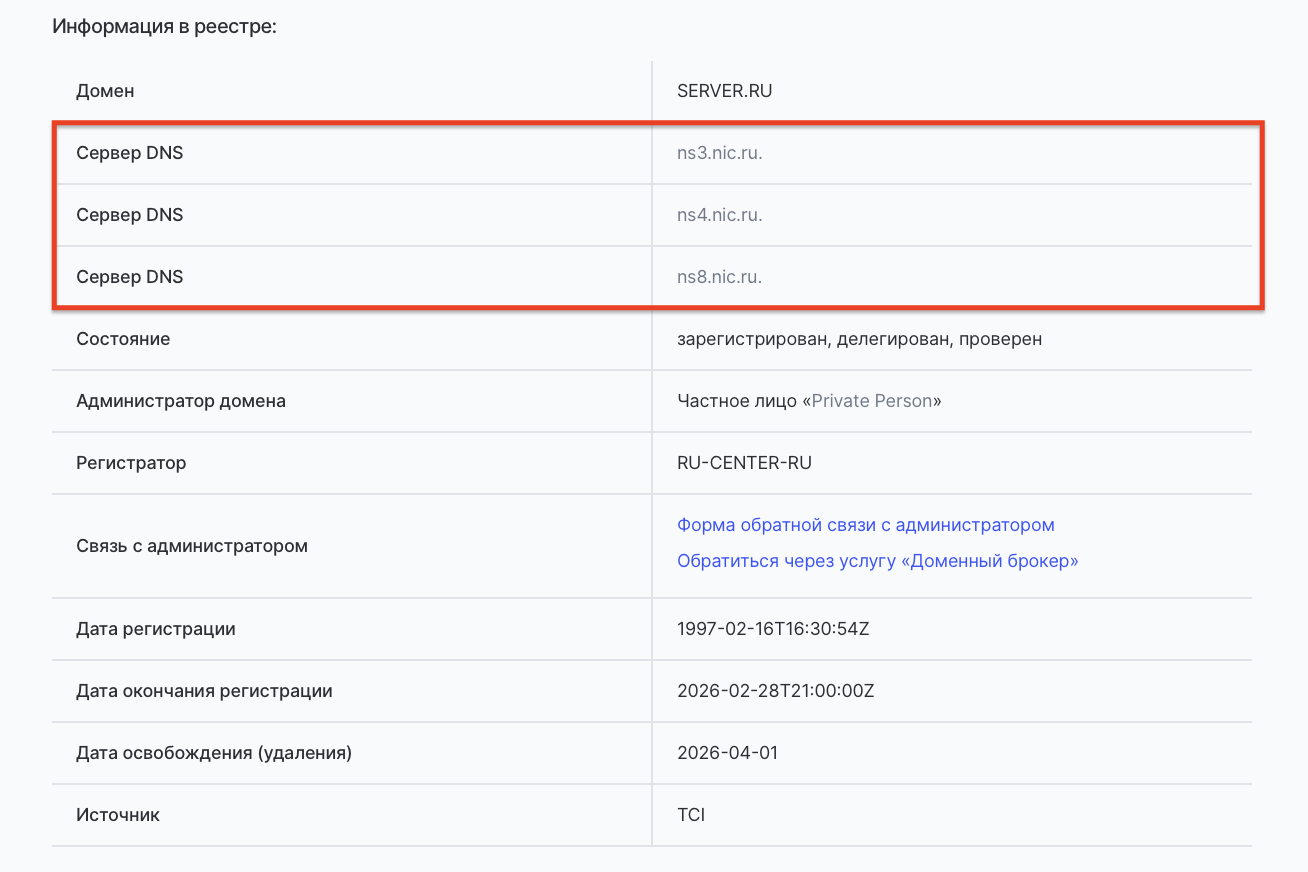This screenshot has height=872, width=1308.
Task: Click the expiration date 2026-02-28T21:00:00Z
Action: [775, 691]
